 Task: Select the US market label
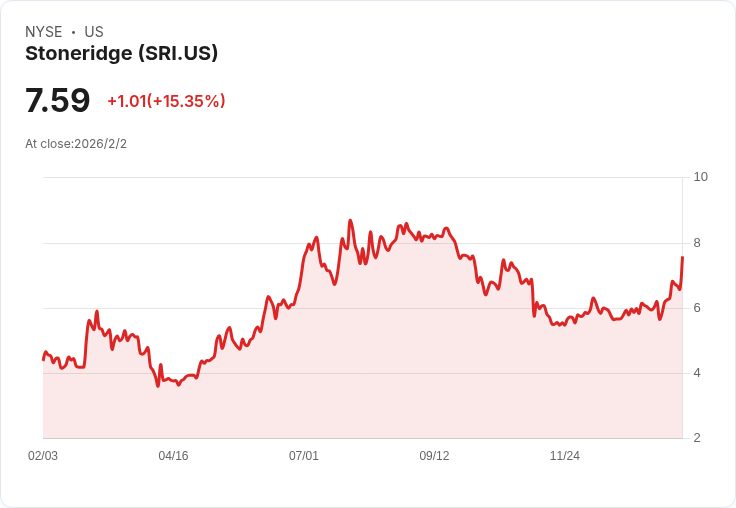pyautogui.click(x=94, y=32)
